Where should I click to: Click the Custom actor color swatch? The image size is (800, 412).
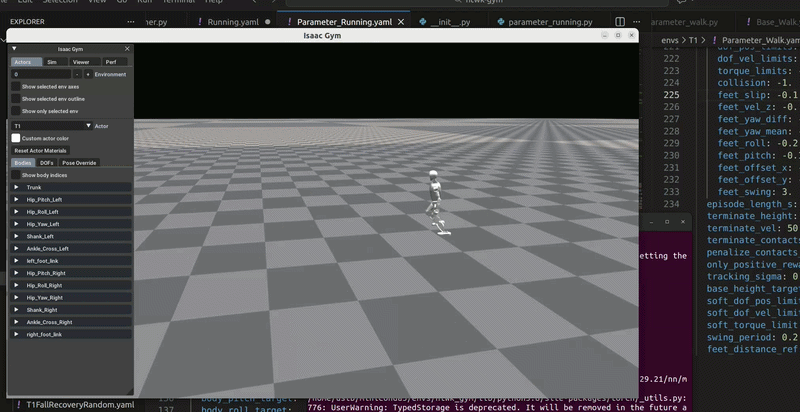click(x=15, y=138)
